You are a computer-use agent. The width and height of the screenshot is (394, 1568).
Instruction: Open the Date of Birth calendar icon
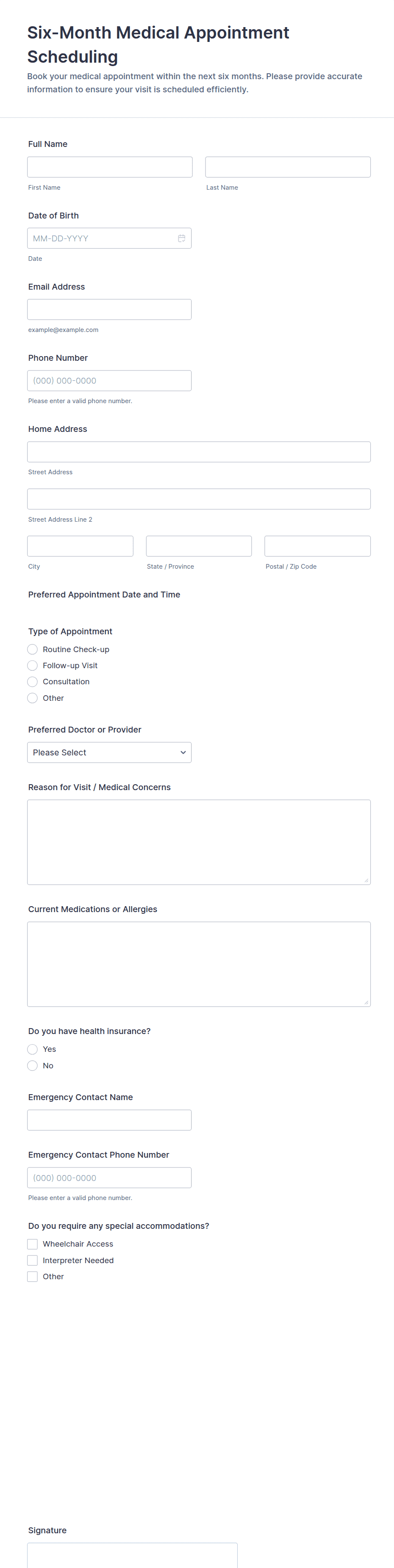[x=181, y=238]
